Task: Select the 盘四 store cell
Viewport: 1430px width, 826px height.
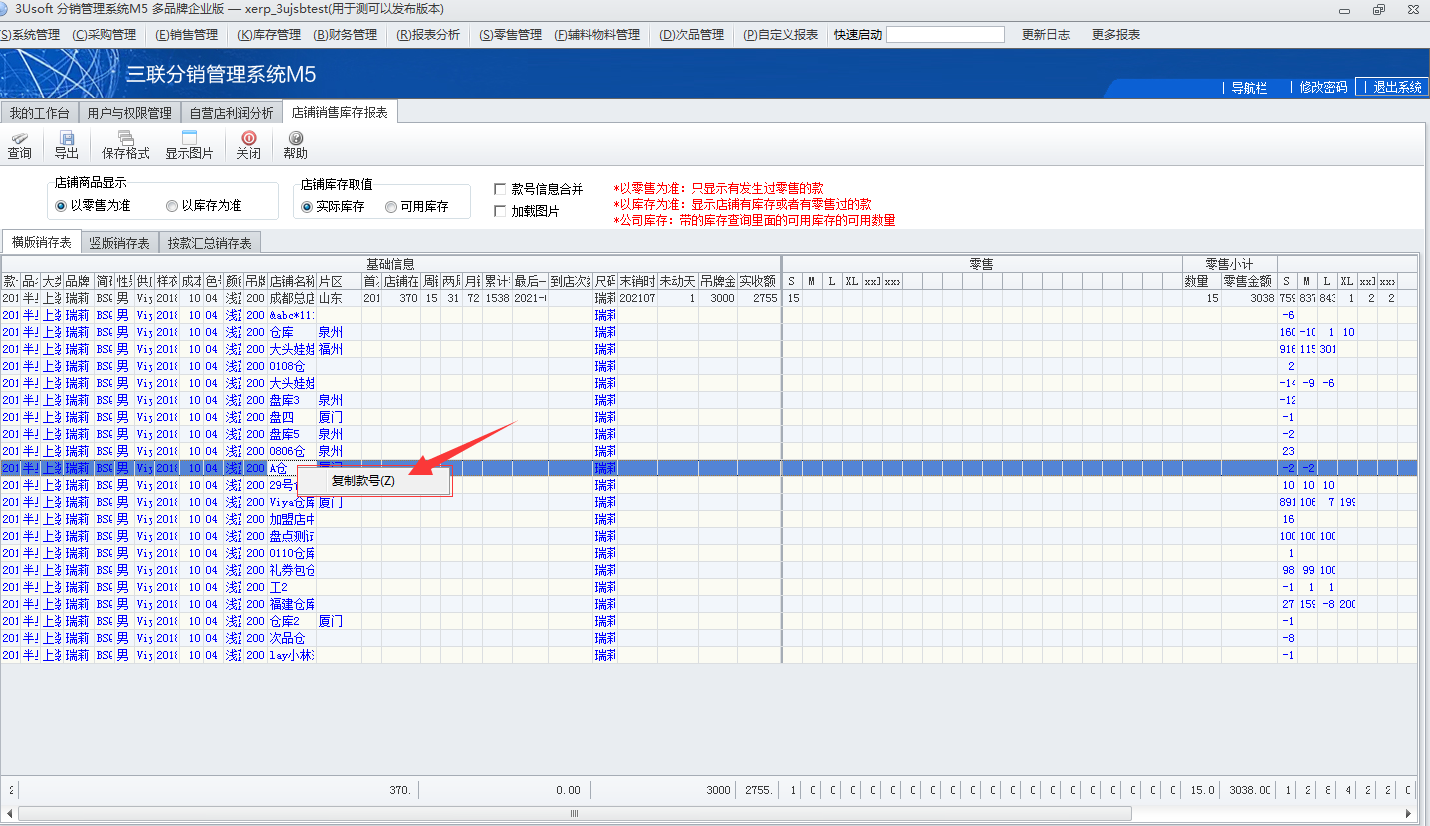Action: pos(292,417)
